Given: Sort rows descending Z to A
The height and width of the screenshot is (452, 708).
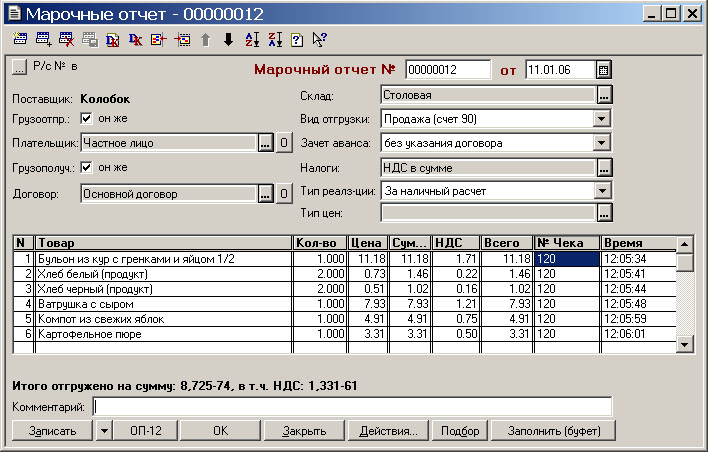Looking at the screenshot, I should pos(274,40).
